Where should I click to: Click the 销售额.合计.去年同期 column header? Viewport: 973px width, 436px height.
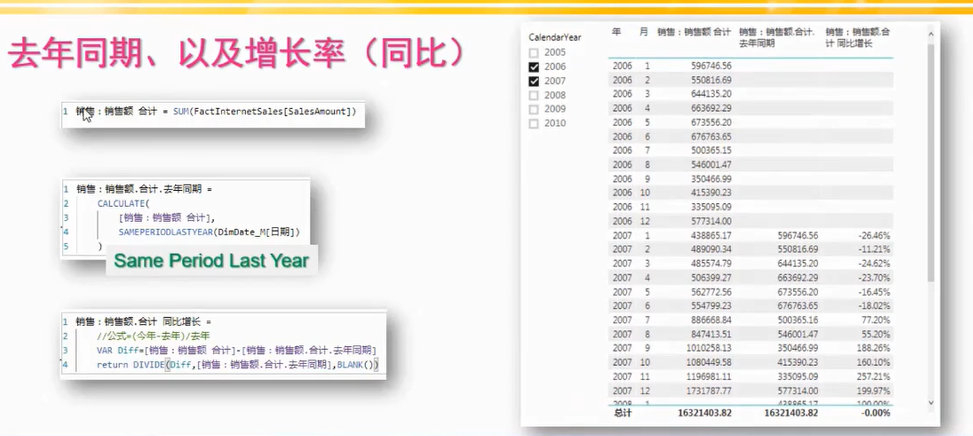(x=776, y=38)
